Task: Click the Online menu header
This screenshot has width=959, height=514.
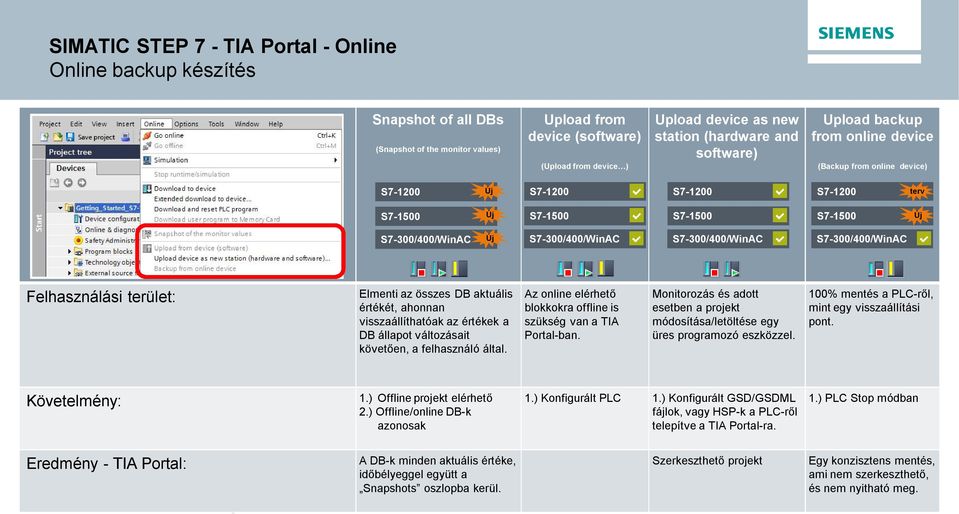Action: click(x=154, y=124)
